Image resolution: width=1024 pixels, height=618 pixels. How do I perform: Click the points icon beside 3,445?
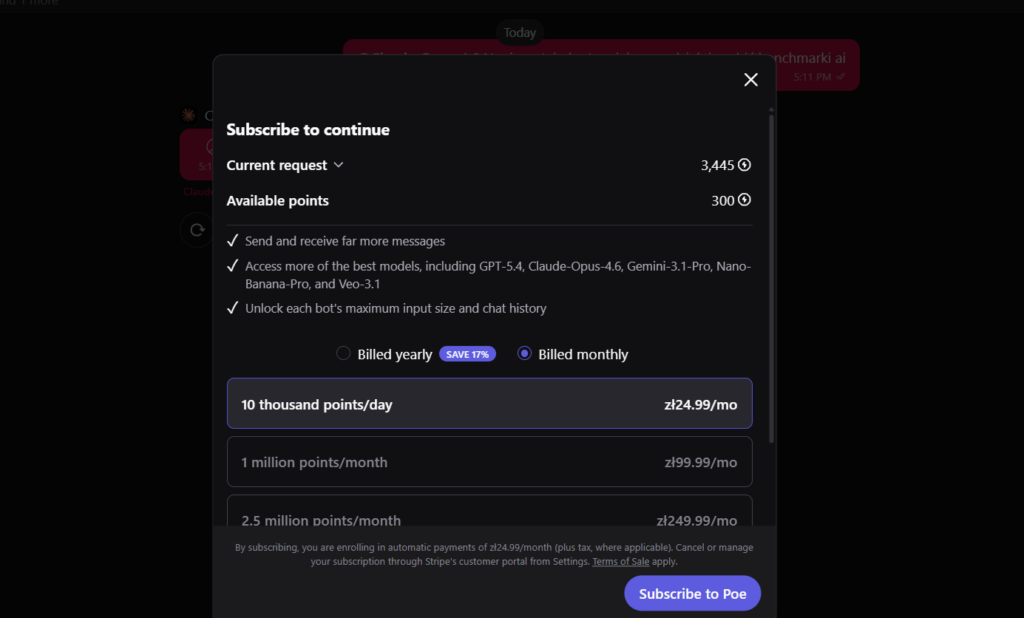744,165
